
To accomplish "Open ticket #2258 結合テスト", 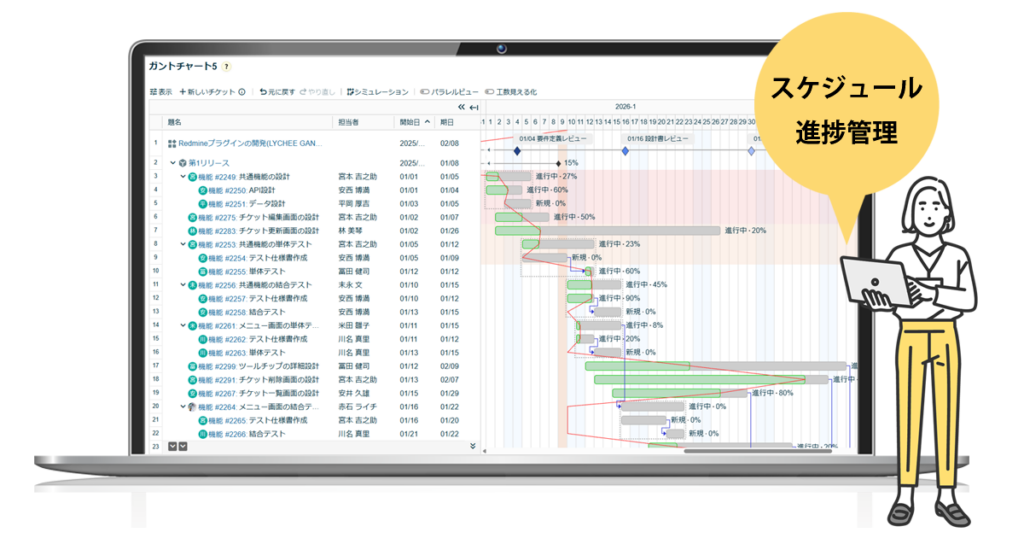I will point(247,312).
